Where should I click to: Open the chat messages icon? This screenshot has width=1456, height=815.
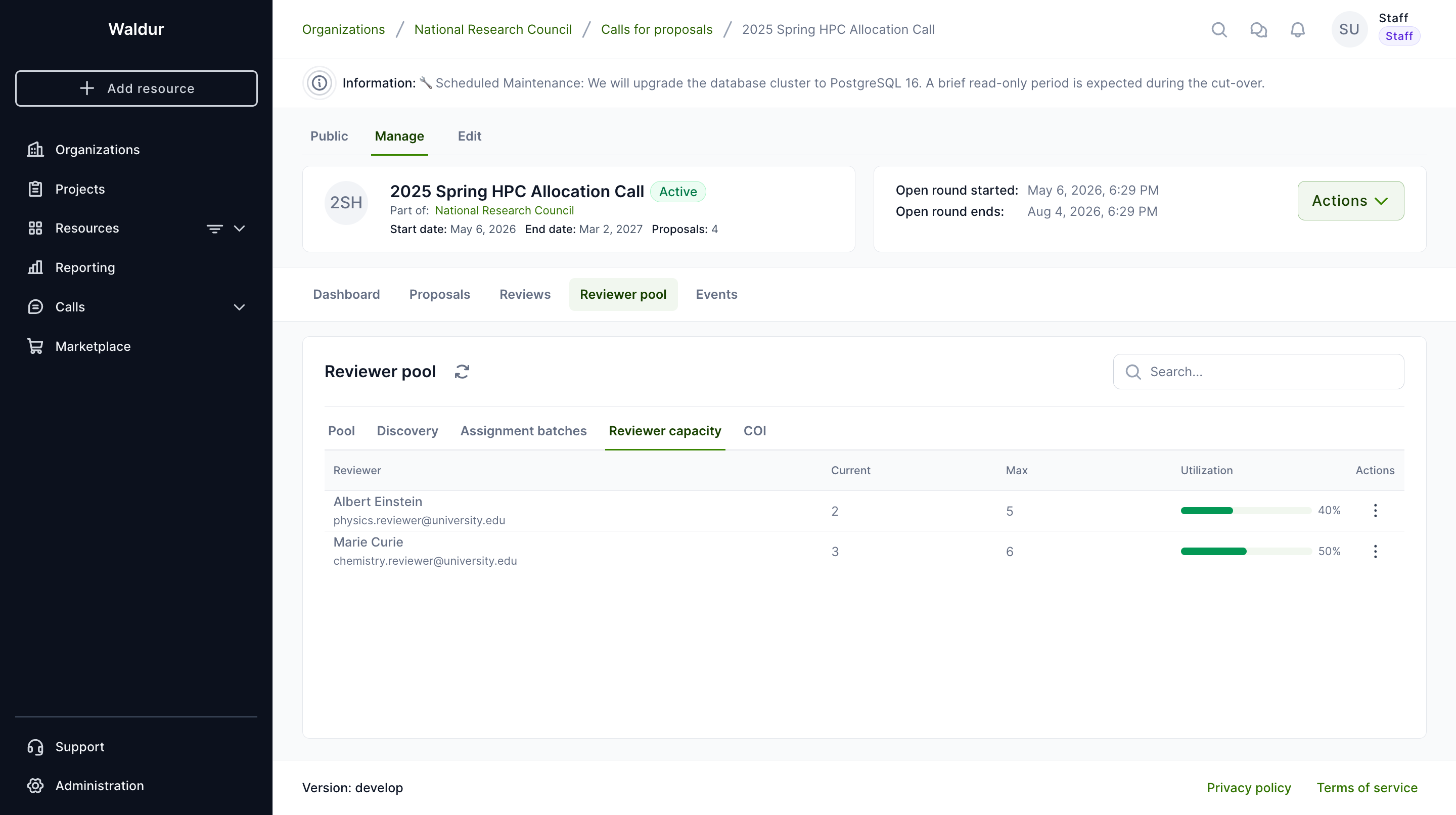click(1258, 29)
